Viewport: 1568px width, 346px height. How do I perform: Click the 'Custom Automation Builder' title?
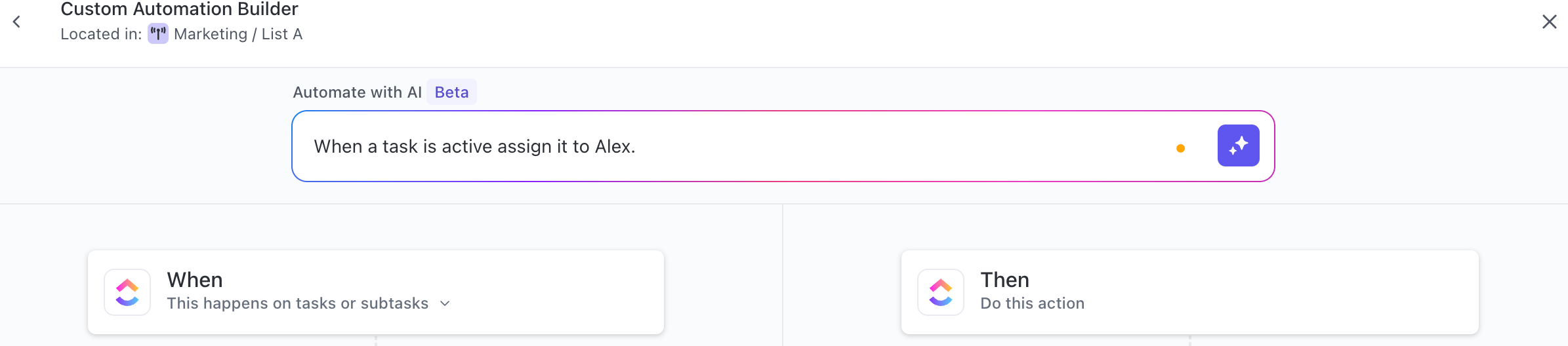[179, 9]
